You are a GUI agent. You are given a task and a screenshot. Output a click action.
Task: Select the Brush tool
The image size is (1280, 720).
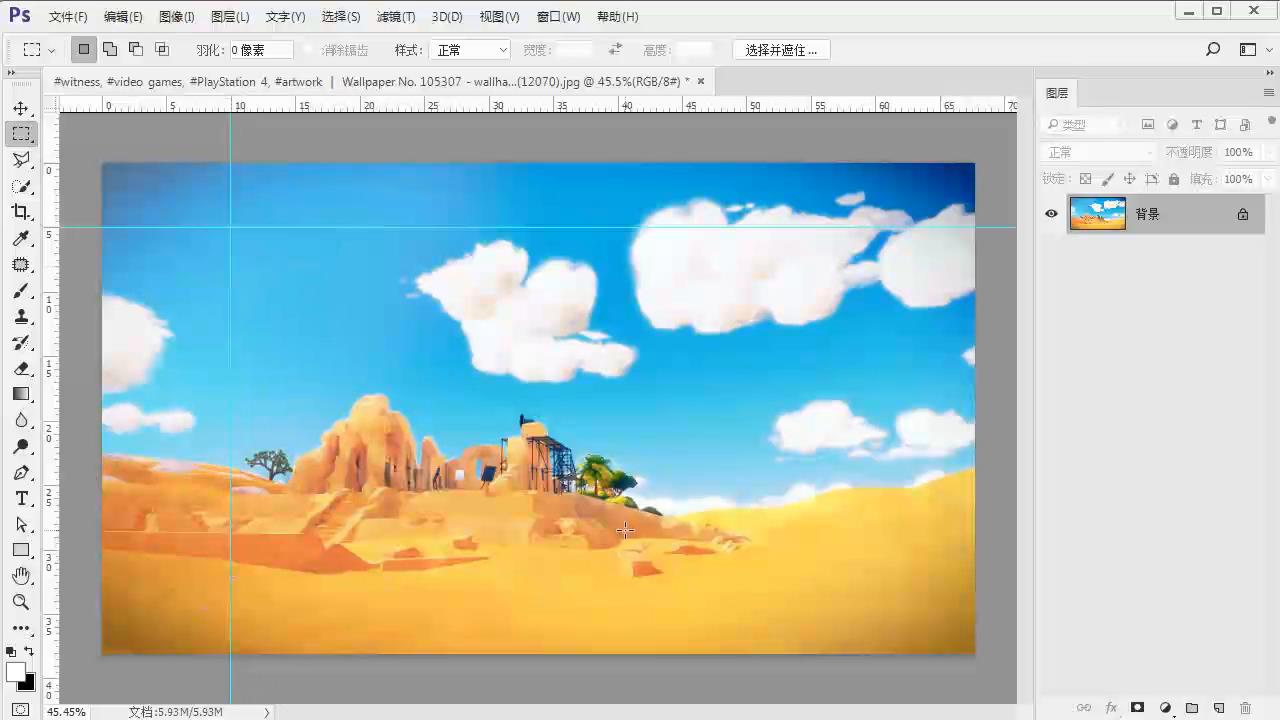[21, 290]
